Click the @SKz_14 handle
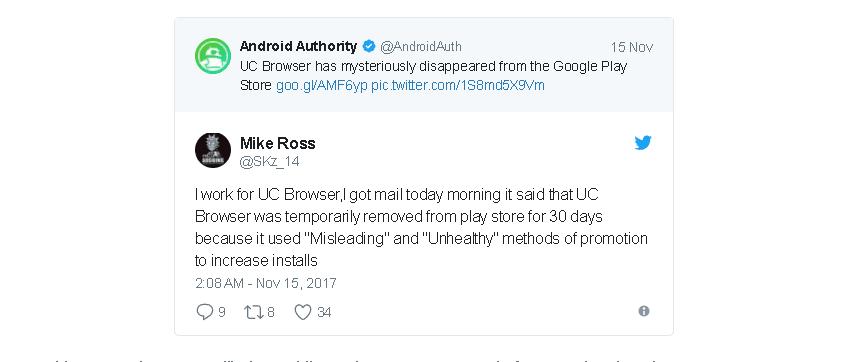The image size is (850, 362). (x=269, y=162)
